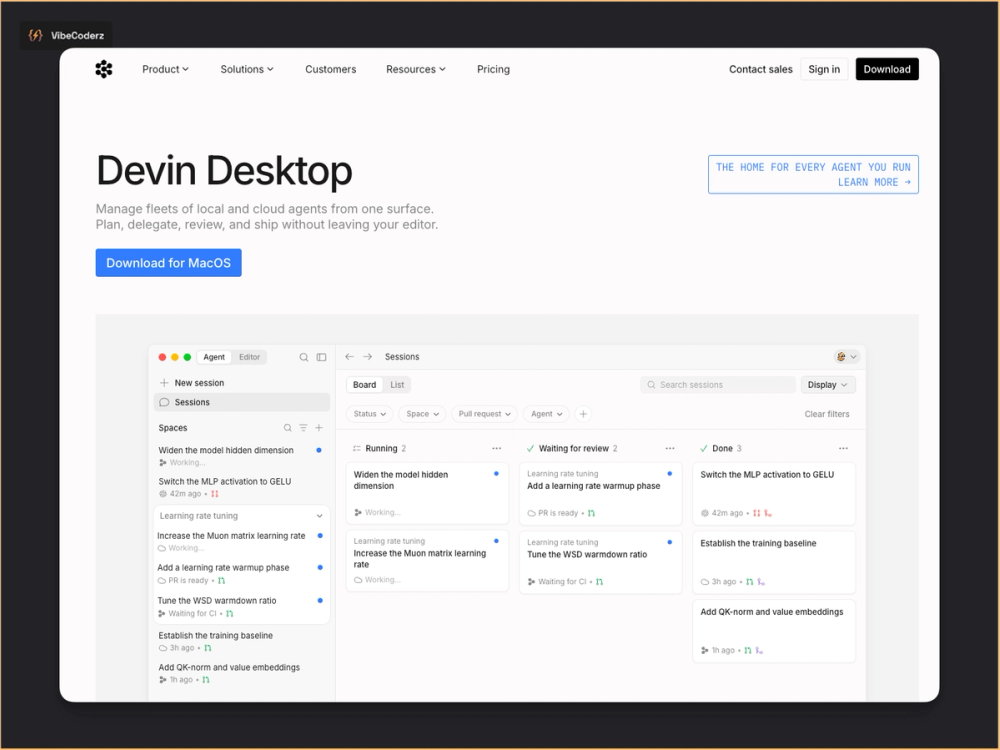Image resolution: width=1000 pixels, height=750 pixels.
Task: Go forward with the right arrow
Action: coord(367,357)
